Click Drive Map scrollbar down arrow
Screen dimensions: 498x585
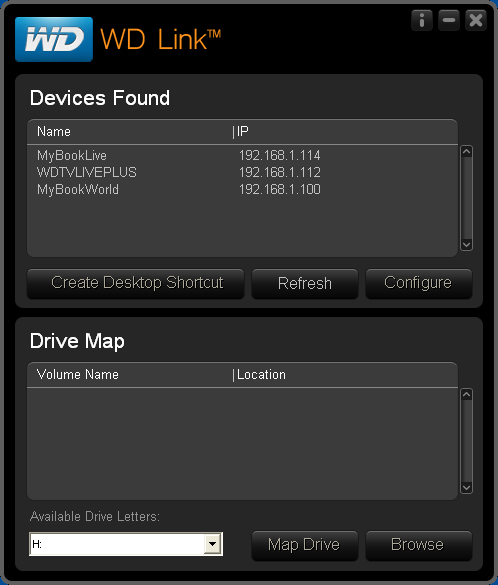467,488
